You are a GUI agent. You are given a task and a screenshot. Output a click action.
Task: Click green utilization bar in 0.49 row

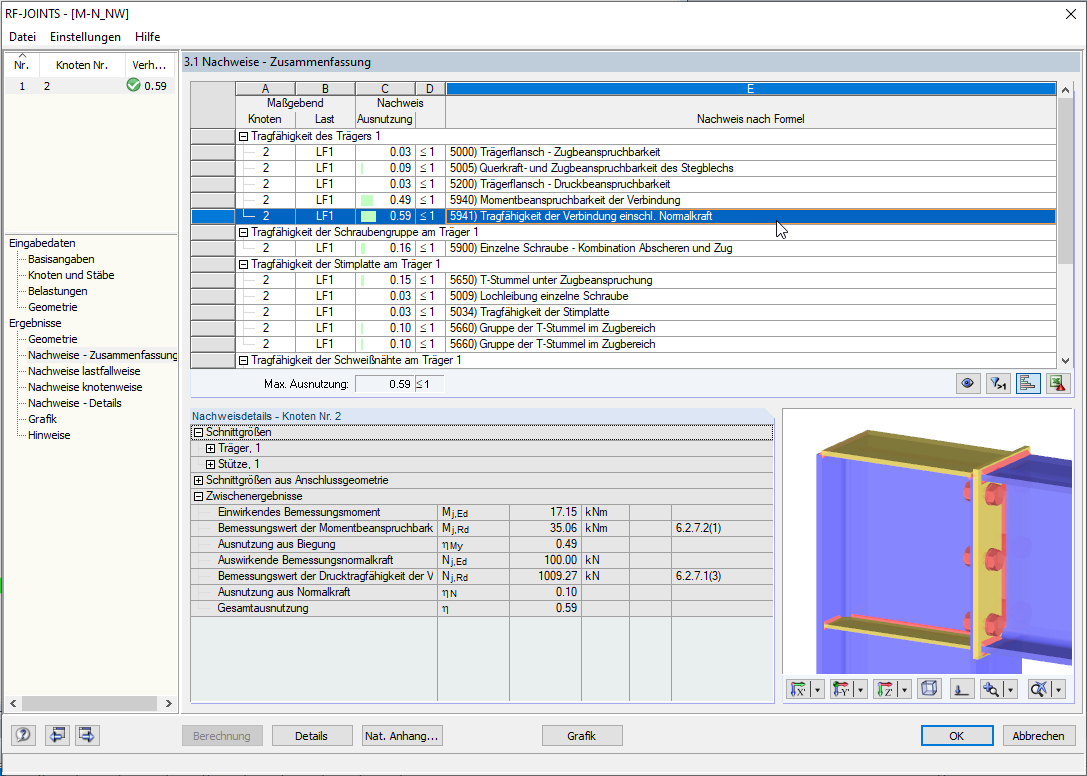(367, 200)
